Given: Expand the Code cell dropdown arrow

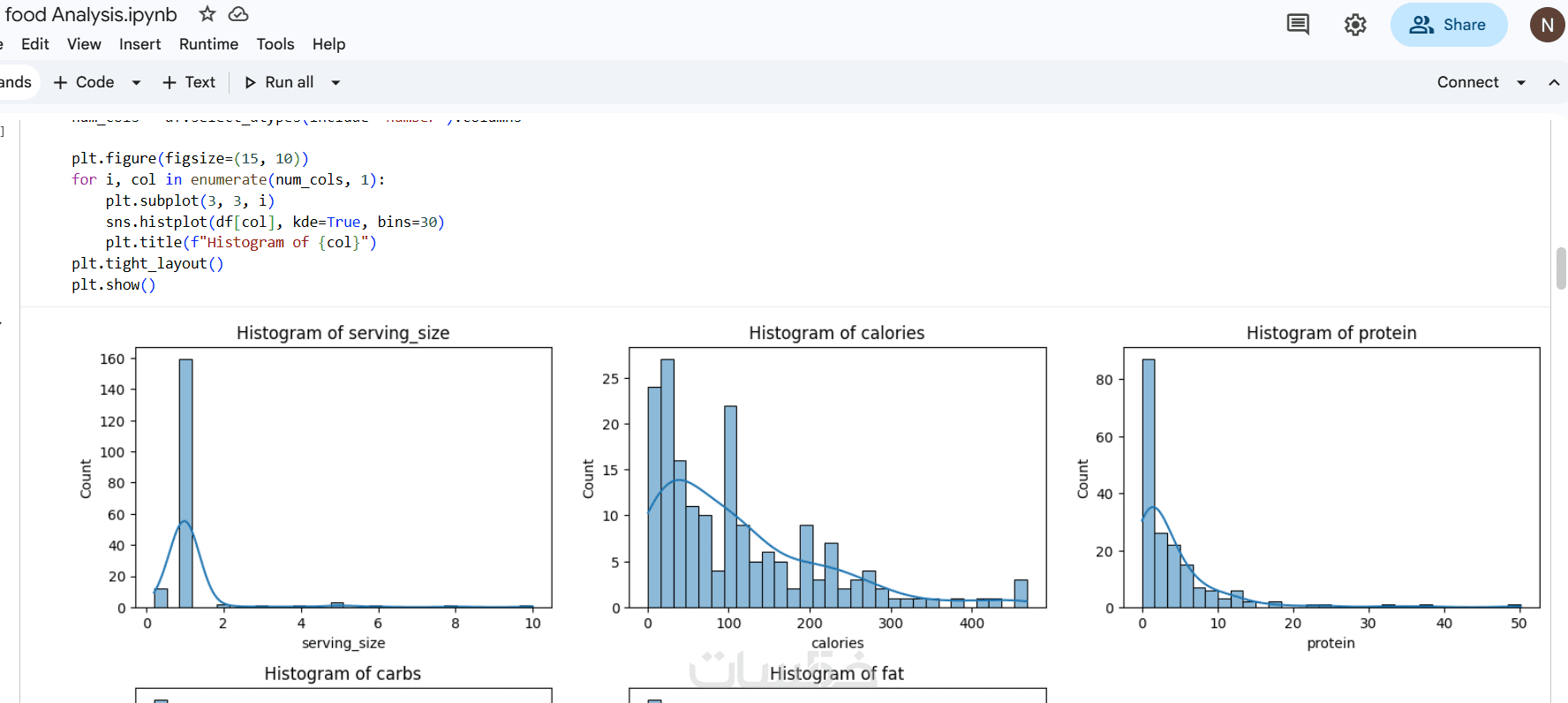Looking at the screenshot, I should tap(136, 82).
